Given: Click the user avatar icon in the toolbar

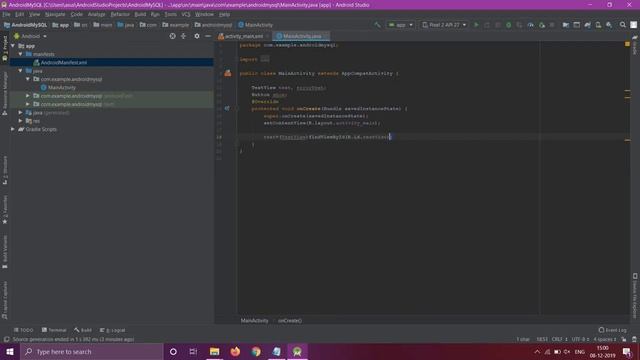Looking at the screenshot, I should [x=633, y=25].
